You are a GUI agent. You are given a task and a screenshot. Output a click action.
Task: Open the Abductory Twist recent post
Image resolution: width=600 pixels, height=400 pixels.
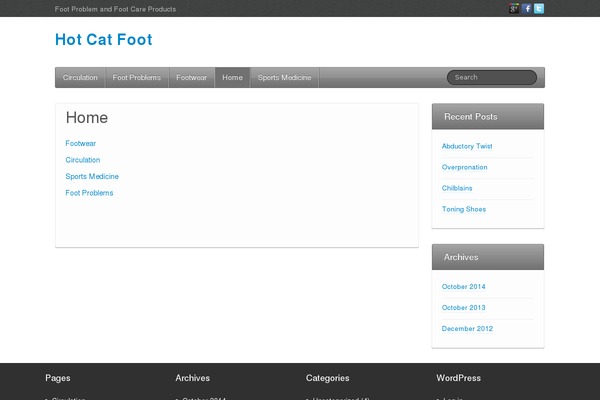[x=467, y=146]
